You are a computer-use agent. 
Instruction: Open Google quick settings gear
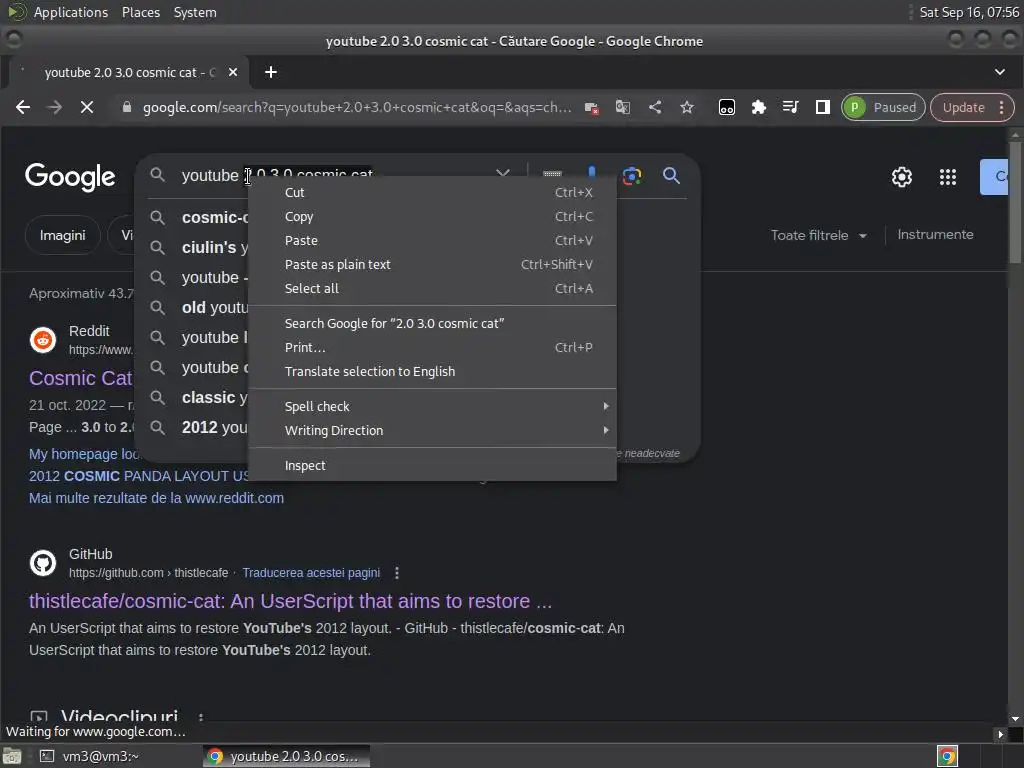[902, 177]
